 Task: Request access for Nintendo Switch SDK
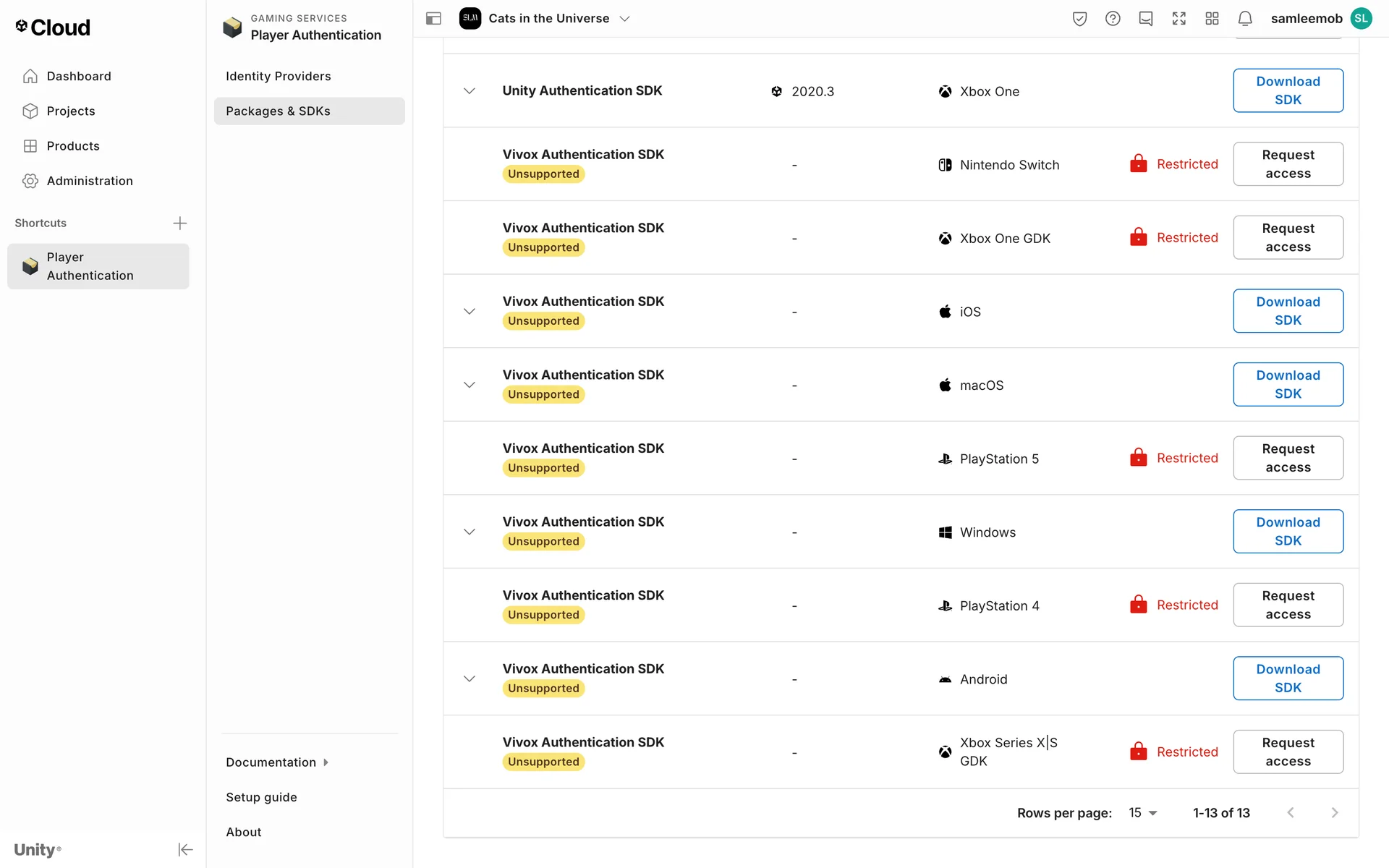point(1288,164)
